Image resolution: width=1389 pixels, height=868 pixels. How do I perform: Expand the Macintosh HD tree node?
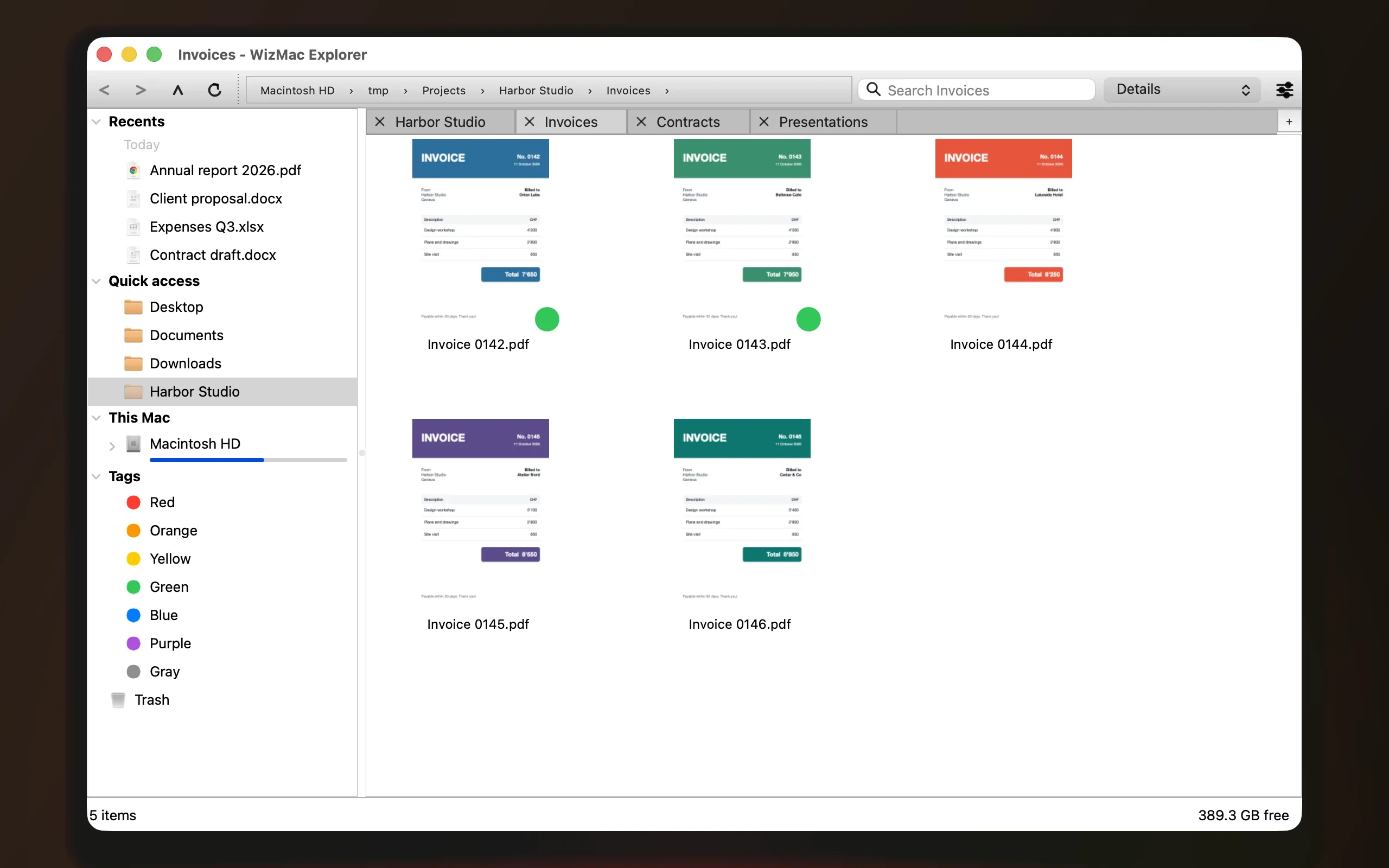[x=112, y=445]
